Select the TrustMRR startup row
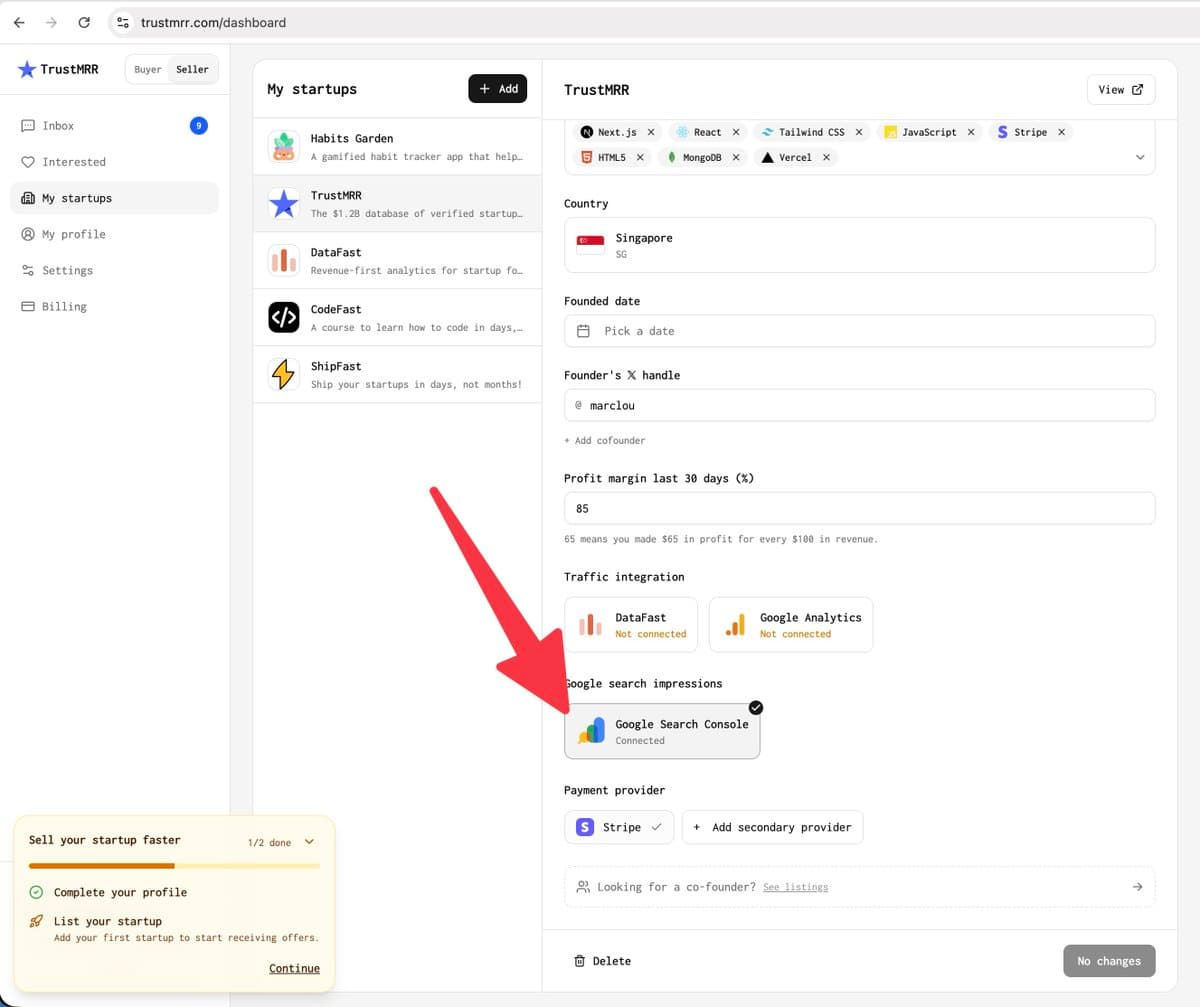This screenshot has width=1200, height=1007. [397, 204]
